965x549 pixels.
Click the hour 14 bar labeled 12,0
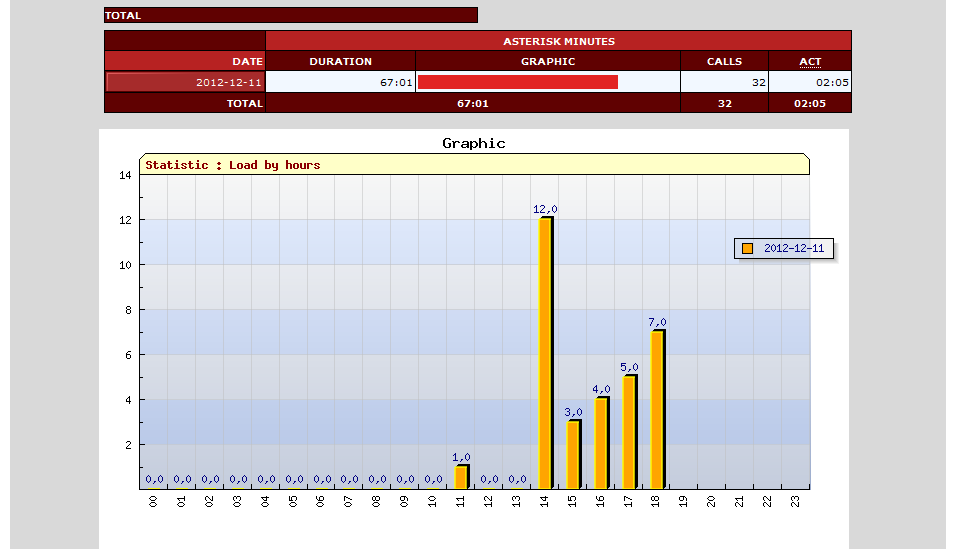(546, 353)
